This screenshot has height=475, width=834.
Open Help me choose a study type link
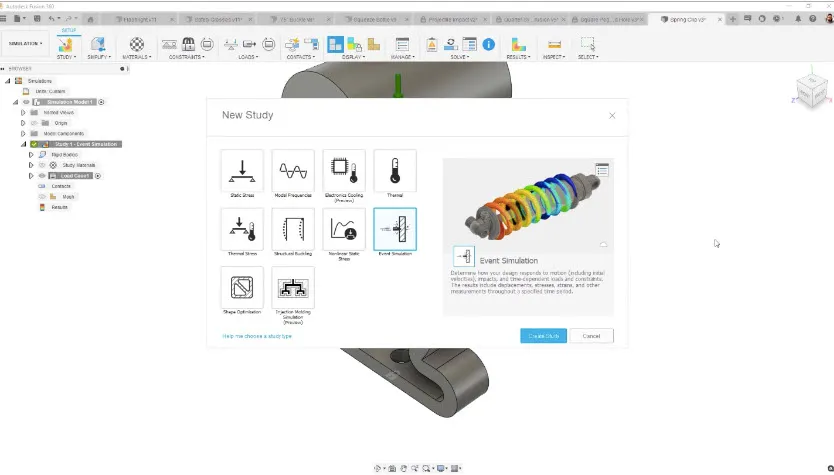pyautogui.click(x=257, y=336)
